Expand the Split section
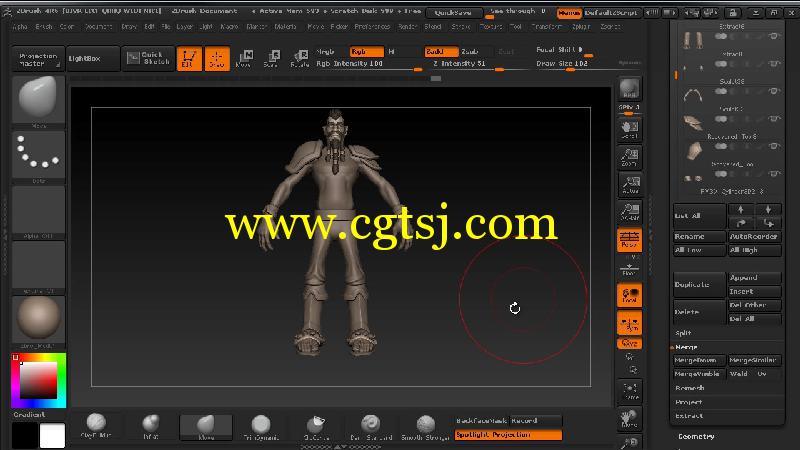Image resolution: width=800 pixels, height=450 pixels. [683, 333]
